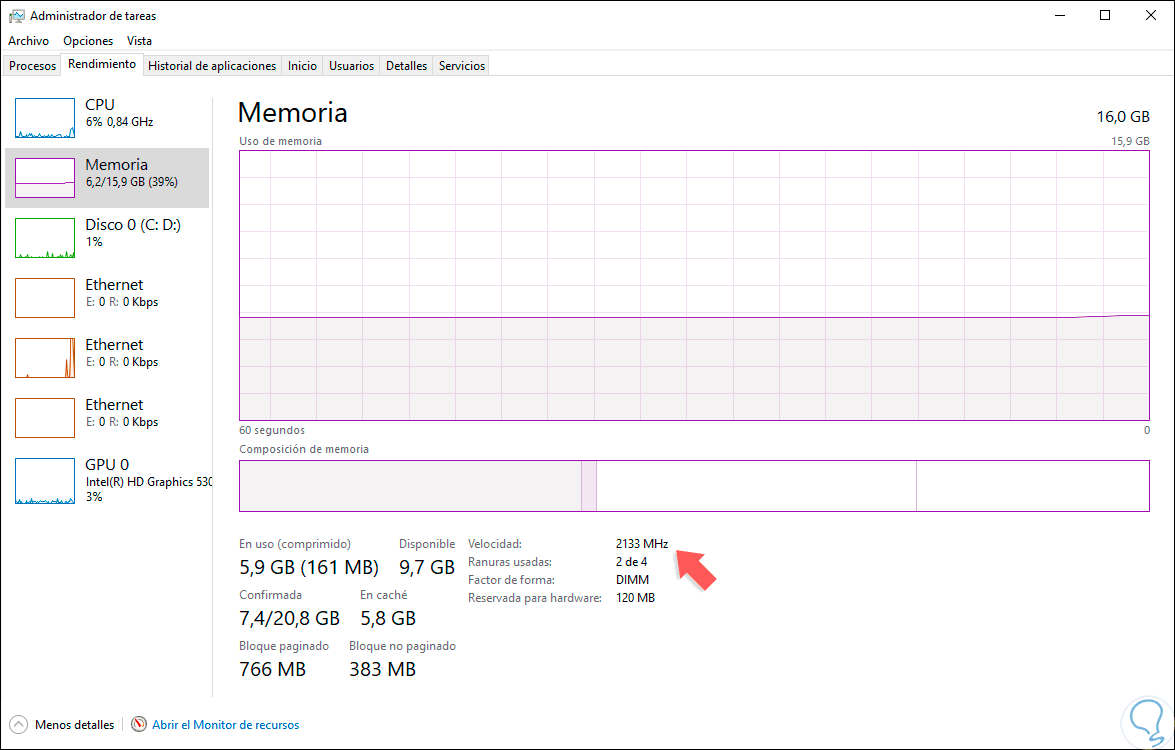The height and width of the screenshot is (750, 1175).
Task: Click the 60 segundos axis label
Action: 272,430
